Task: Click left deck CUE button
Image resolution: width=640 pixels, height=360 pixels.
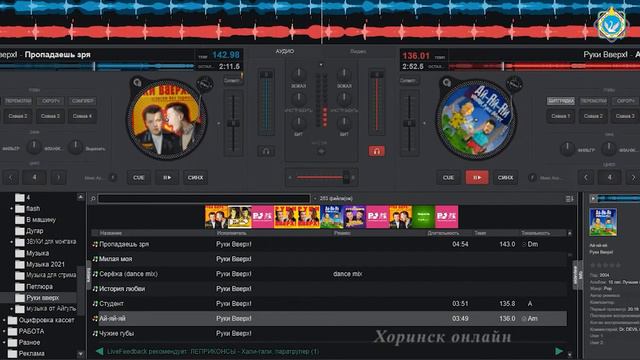Action: [x=139, y=178]
